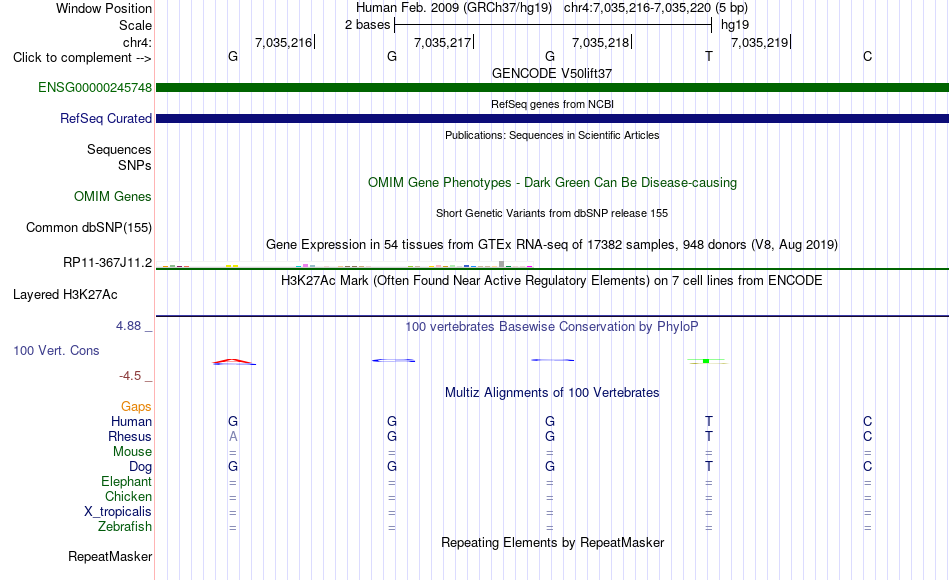The image size is (950, 580).
Task: Click the 4.88 PhyloP upper limit
Action: pos(128,326)
